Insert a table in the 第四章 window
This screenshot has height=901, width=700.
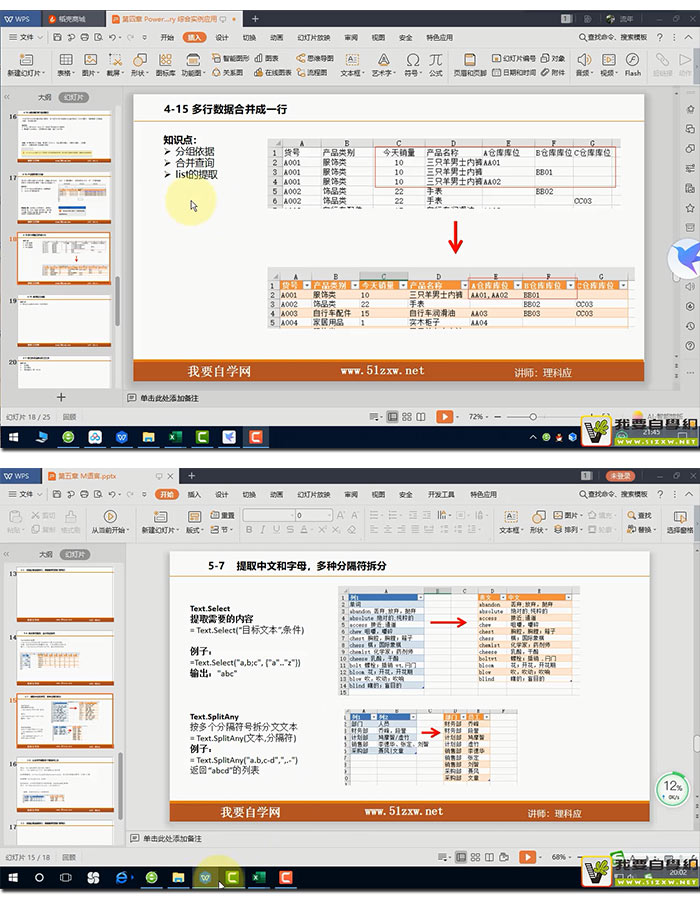coord(66,64)
